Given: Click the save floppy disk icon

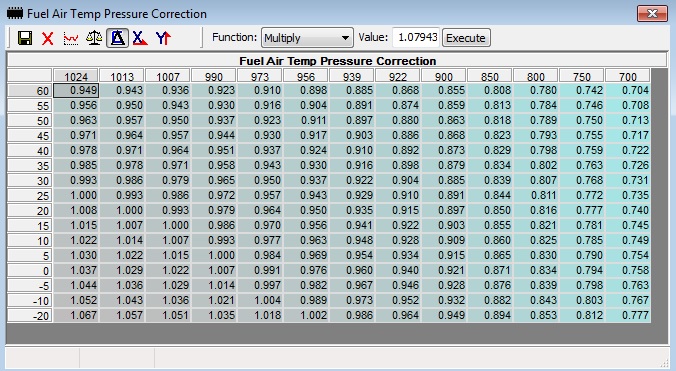Looking at the screenshot, I should click(x=25, y=38).
